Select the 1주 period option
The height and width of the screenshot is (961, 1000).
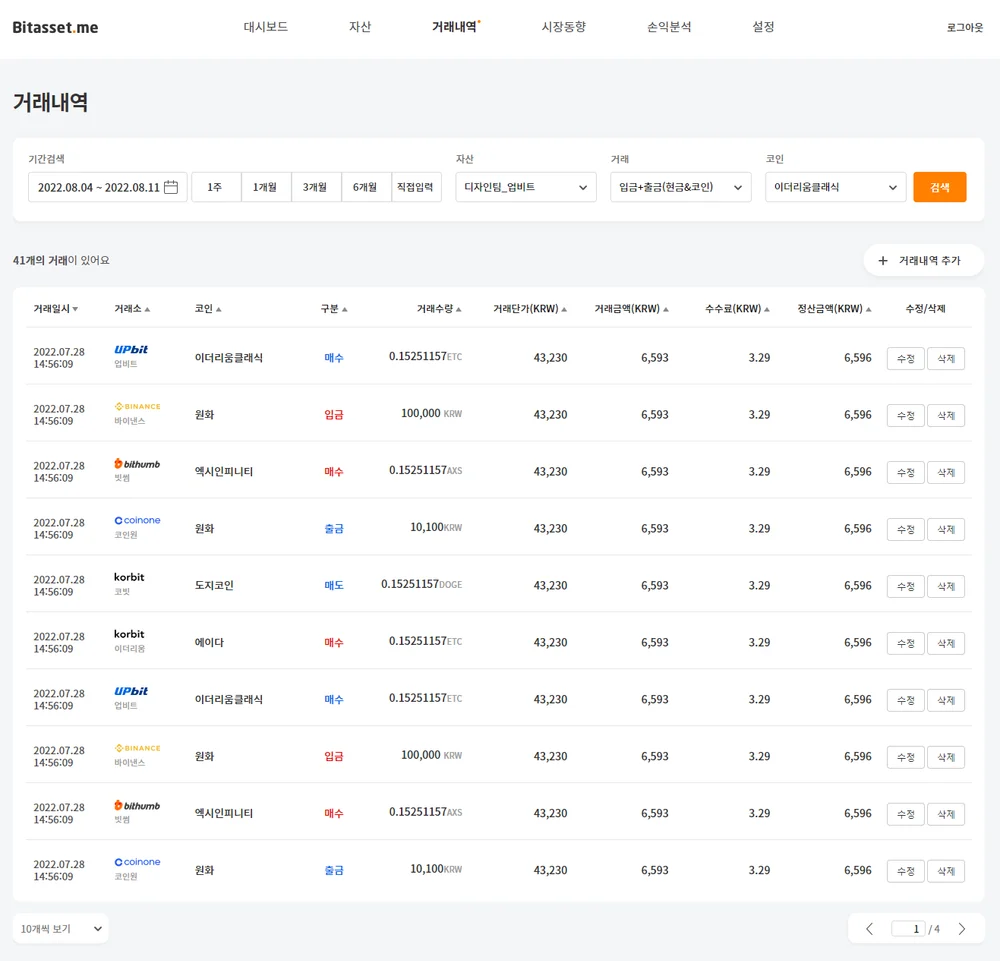pyautogui.click(x=215, y=187)
